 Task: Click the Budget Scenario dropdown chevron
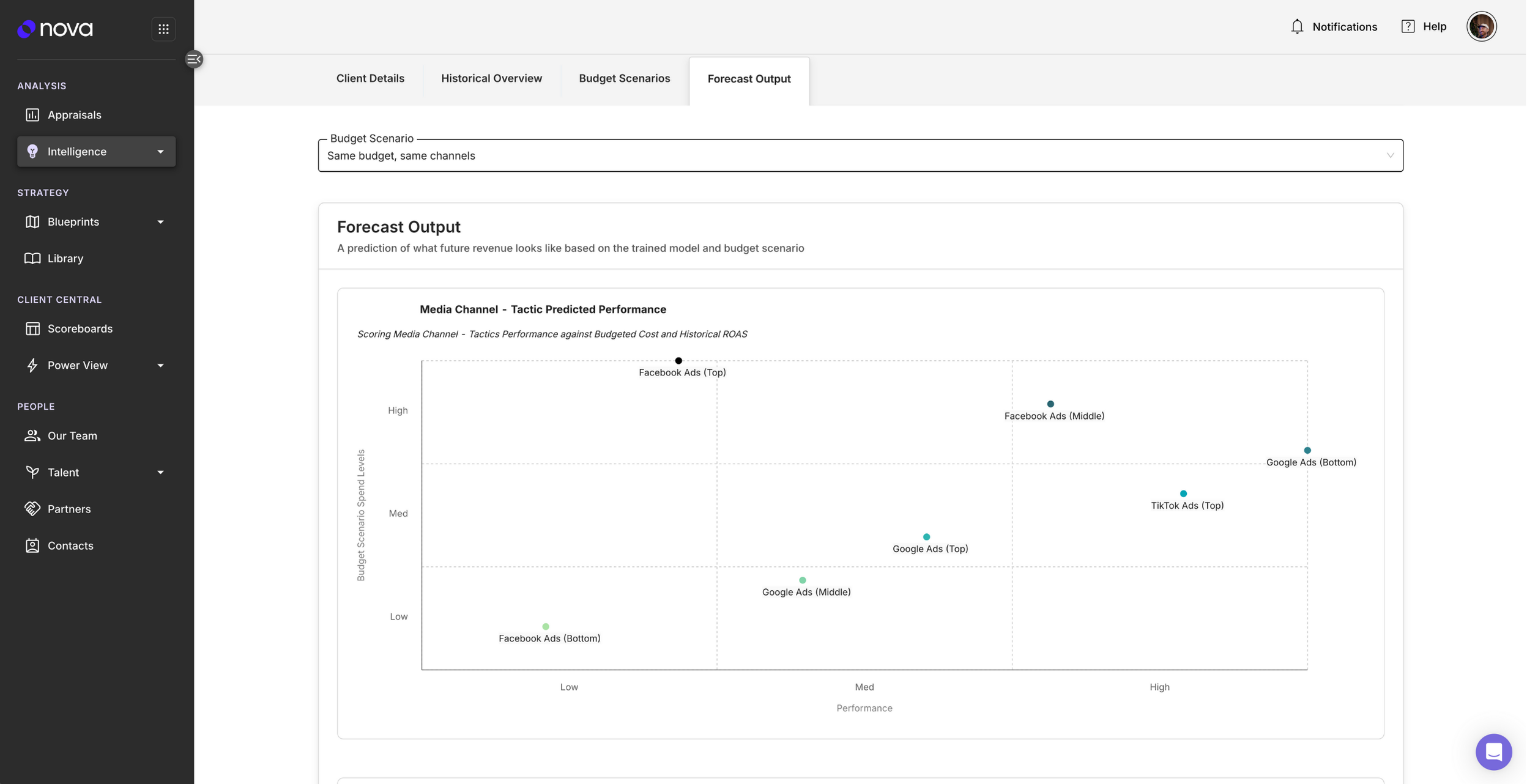[1390, 155]
